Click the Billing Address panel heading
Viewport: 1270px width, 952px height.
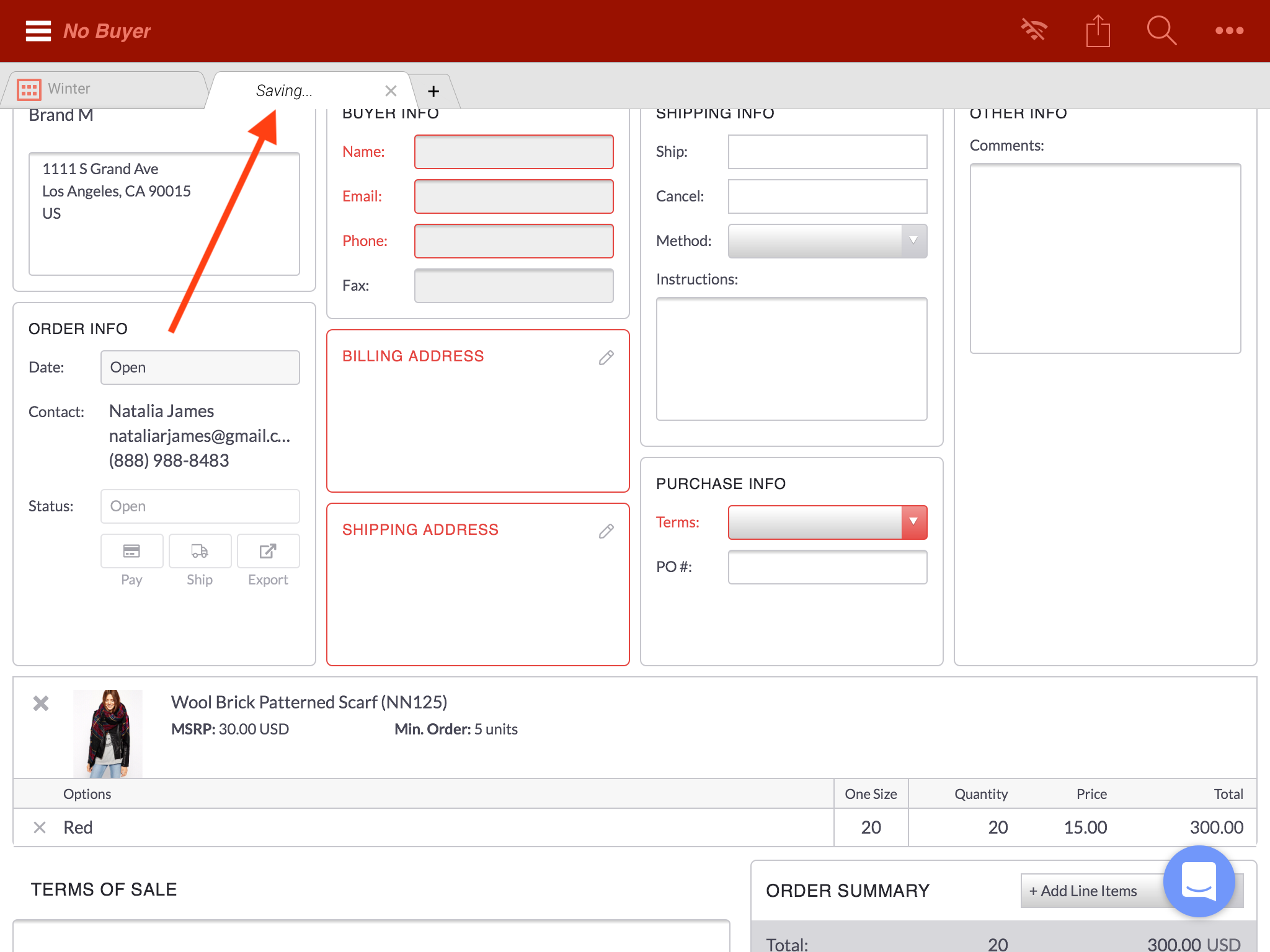point(413,356)
